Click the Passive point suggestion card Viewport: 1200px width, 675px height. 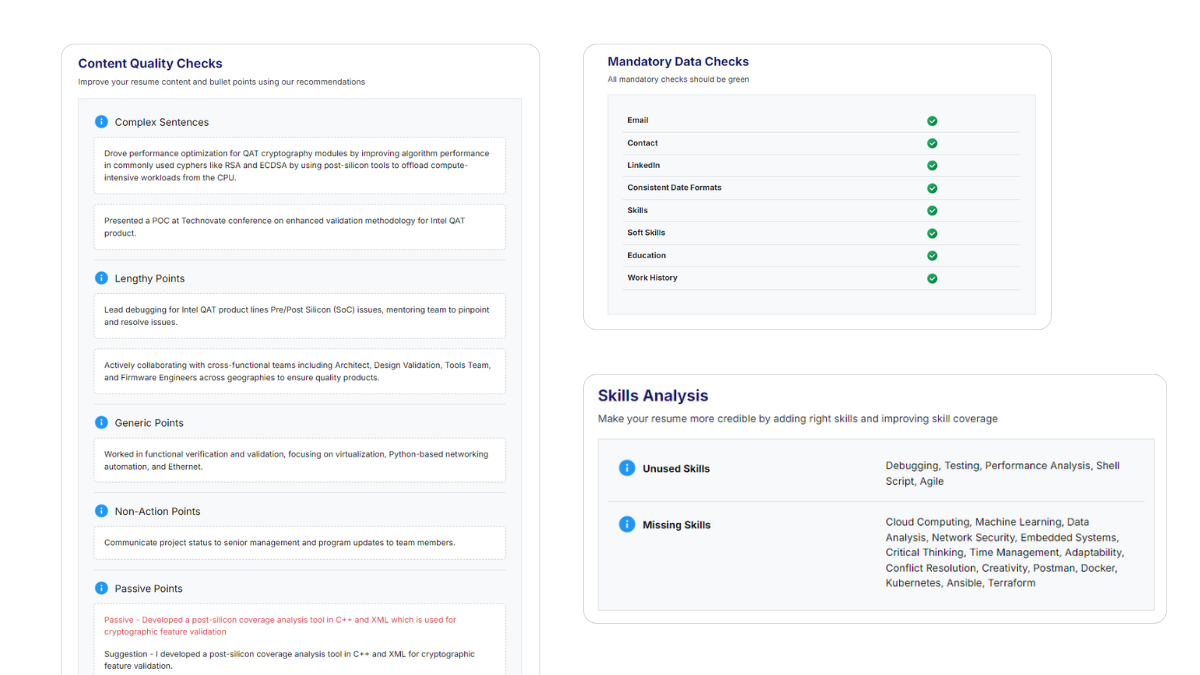[x=299, y=641]
